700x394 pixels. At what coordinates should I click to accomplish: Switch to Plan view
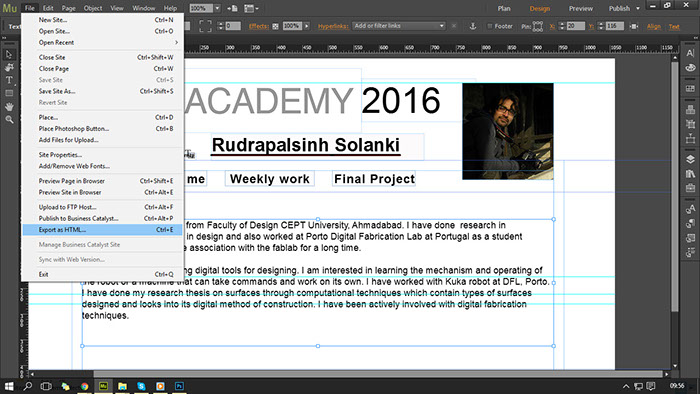[504, 8]
